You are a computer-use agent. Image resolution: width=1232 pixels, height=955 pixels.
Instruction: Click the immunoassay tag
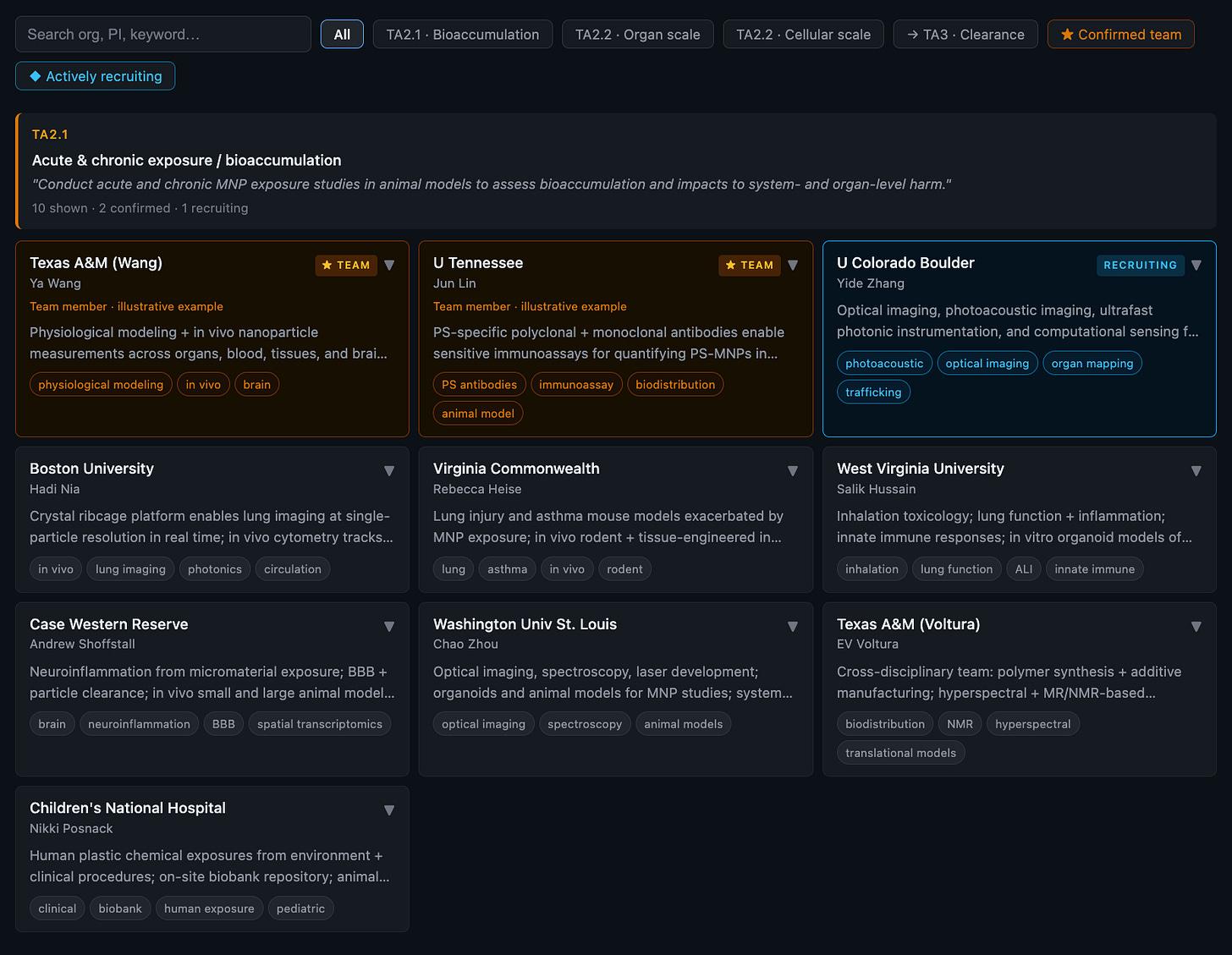(x=576, y=385)
